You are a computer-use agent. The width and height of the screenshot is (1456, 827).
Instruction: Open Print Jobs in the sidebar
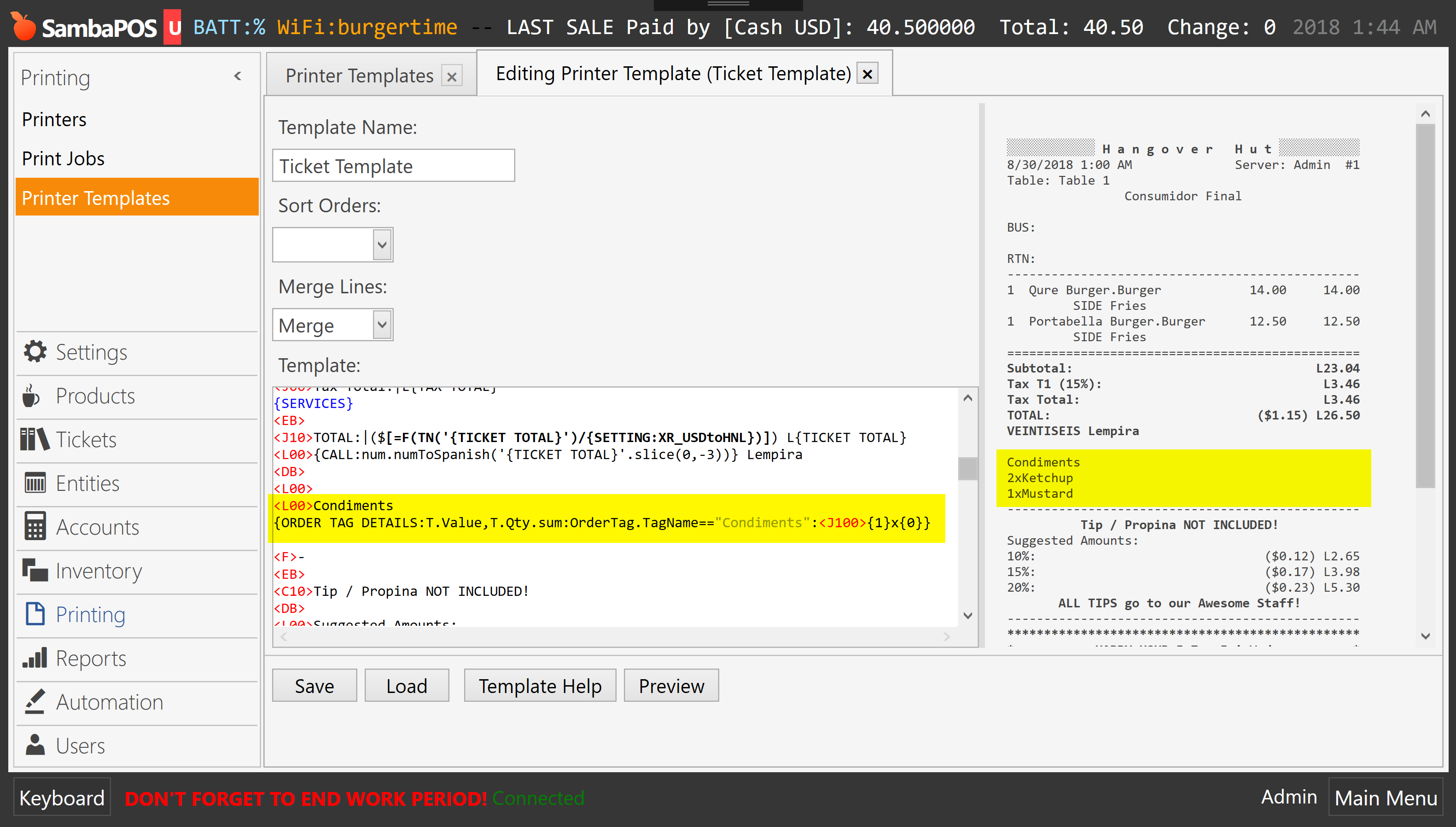[x=63, y=158]
